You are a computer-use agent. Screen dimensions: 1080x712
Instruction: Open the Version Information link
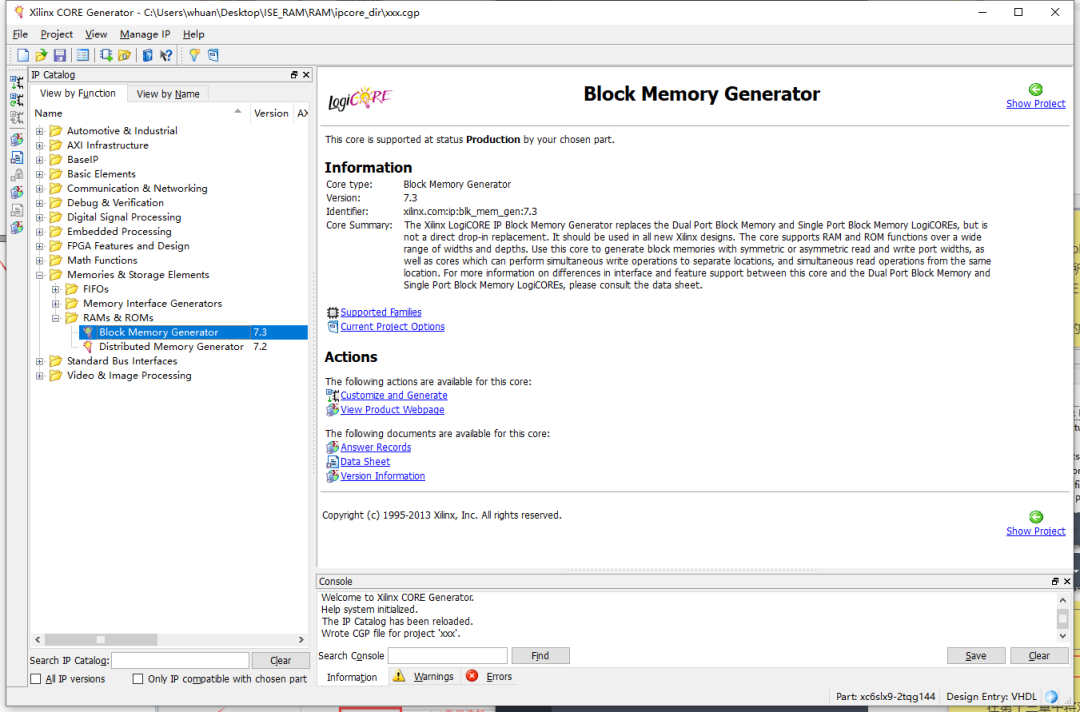tap(382, 476)
